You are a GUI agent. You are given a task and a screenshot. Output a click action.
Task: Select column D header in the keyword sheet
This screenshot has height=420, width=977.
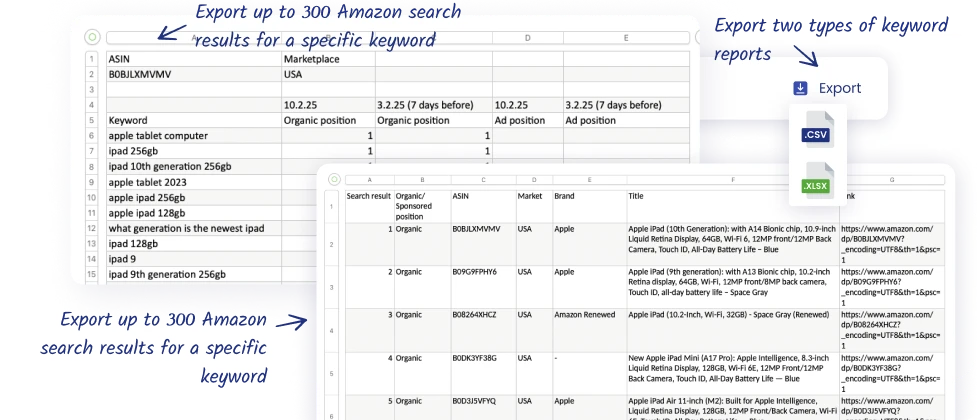click(x=527, y=38)
